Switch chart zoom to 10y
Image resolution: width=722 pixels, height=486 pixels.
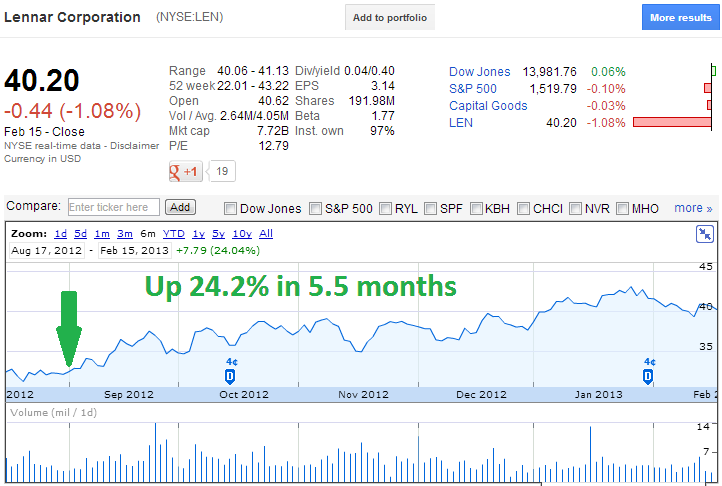tap(242, 234)
